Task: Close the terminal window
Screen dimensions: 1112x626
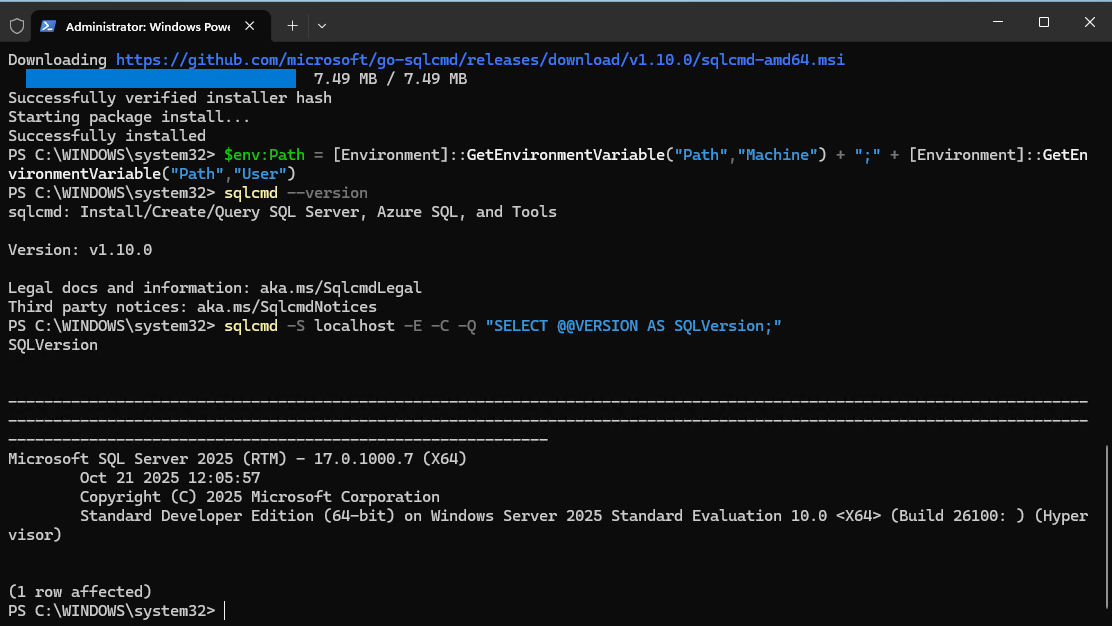Action: point(1090,22)
